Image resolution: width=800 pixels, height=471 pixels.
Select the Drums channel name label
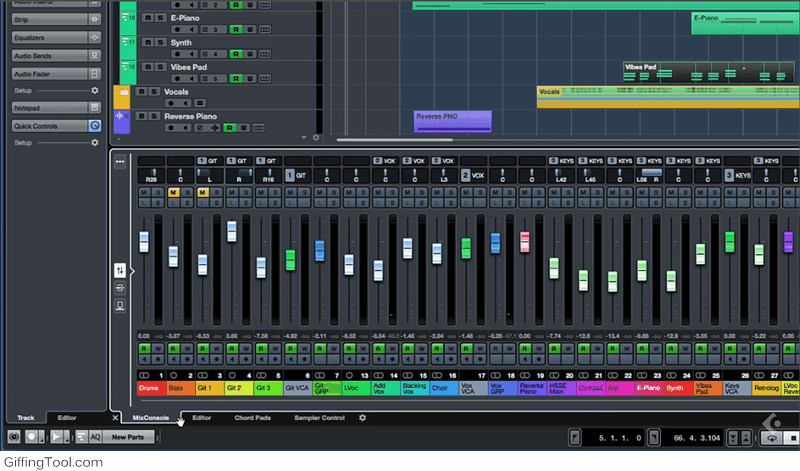(152, 388)
